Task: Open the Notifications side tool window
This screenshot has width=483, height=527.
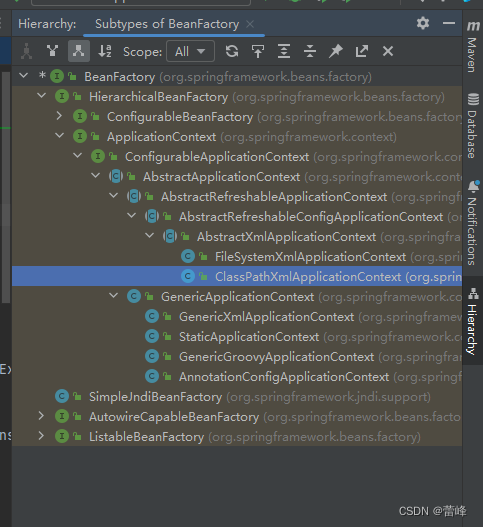Action: pos(473,223)
